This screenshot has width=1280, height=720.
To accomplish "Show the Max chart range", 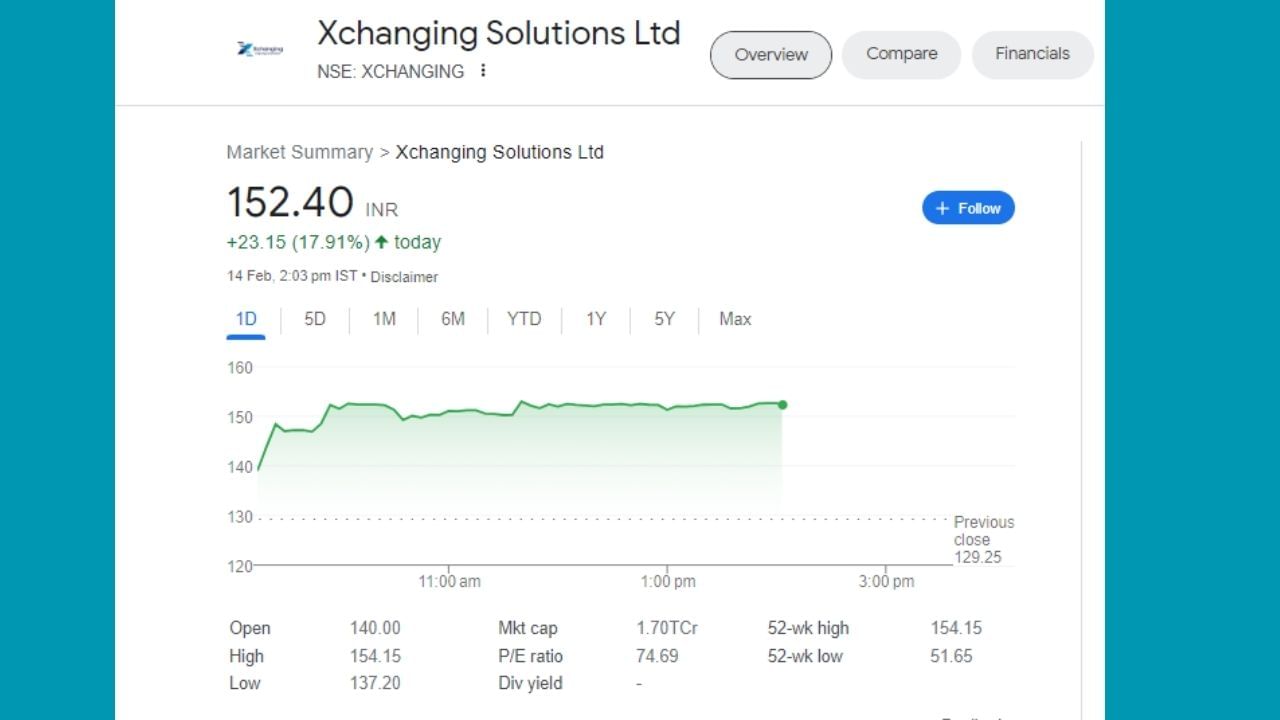I will coord(735,319).
